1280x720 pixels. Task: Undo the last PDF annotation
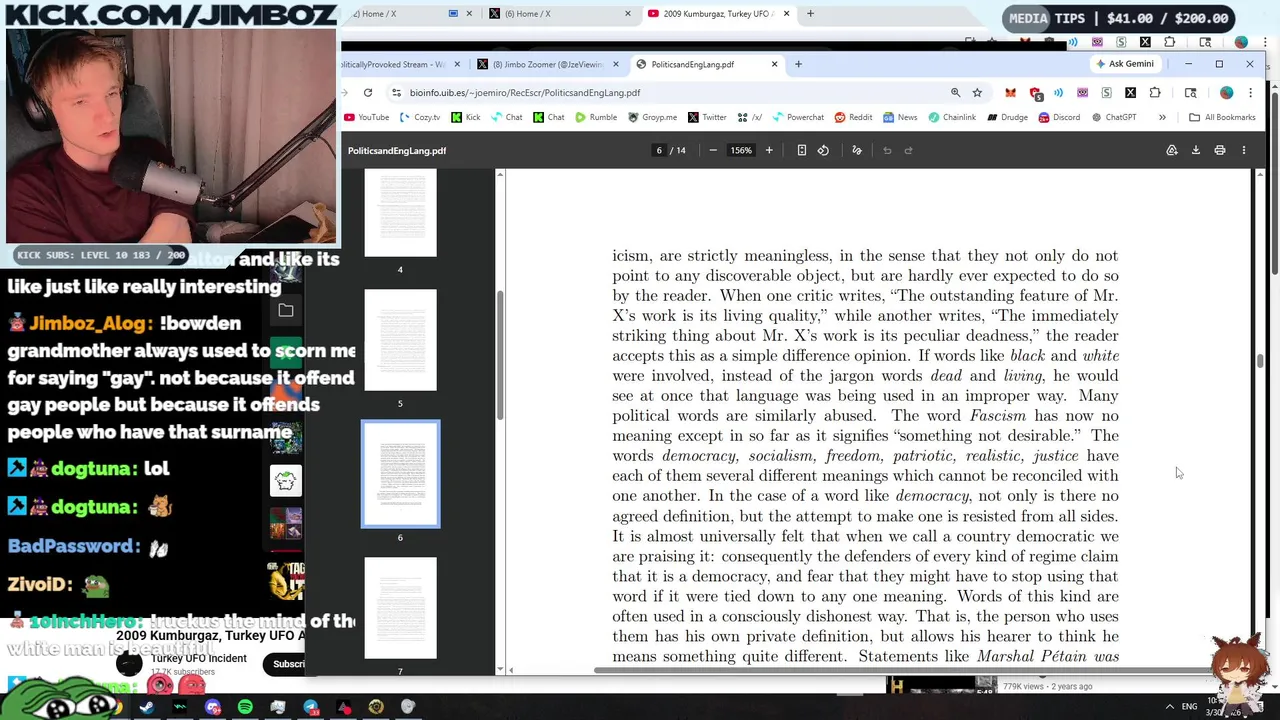(887, 150)
